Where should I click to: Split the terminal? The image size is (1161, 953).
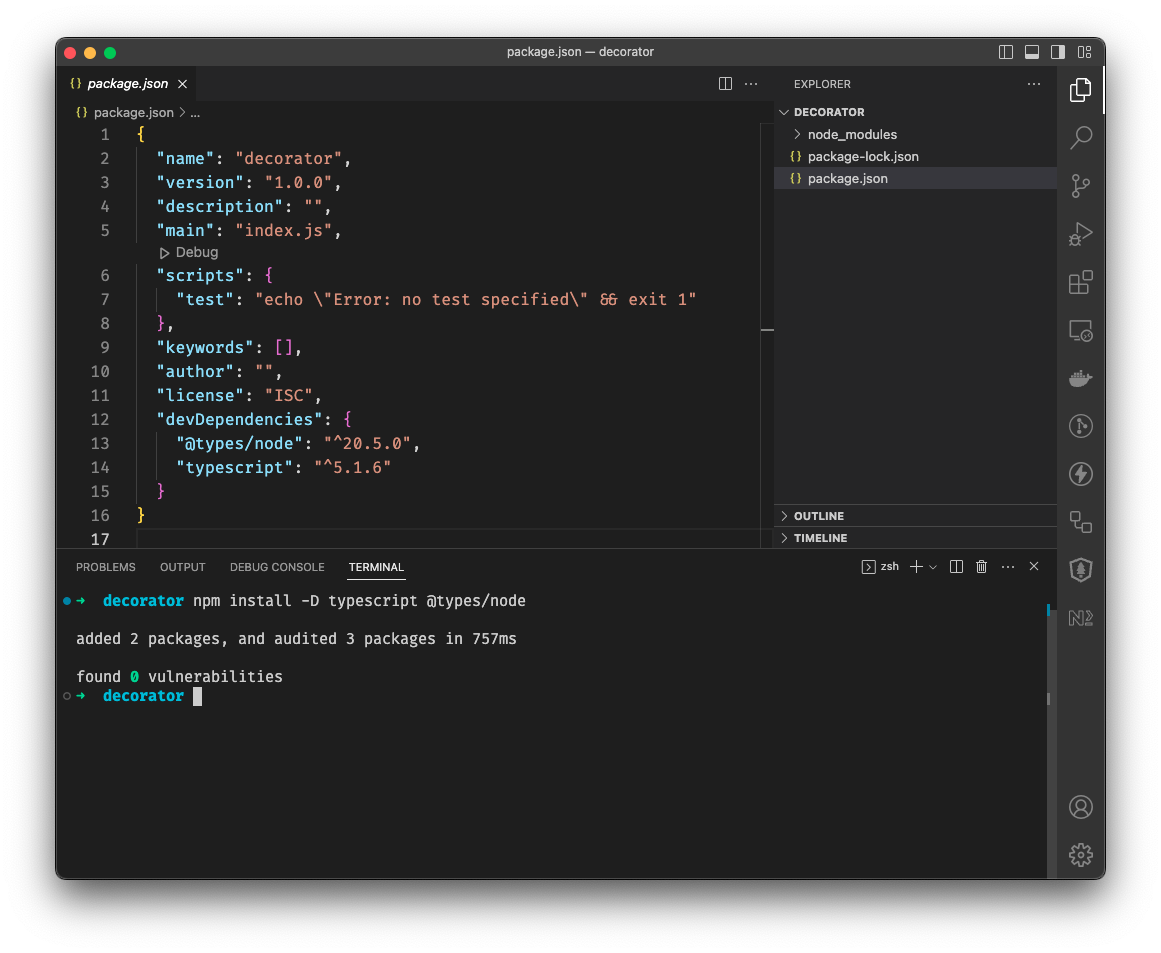pyautogui.click(x=956, y=566)
